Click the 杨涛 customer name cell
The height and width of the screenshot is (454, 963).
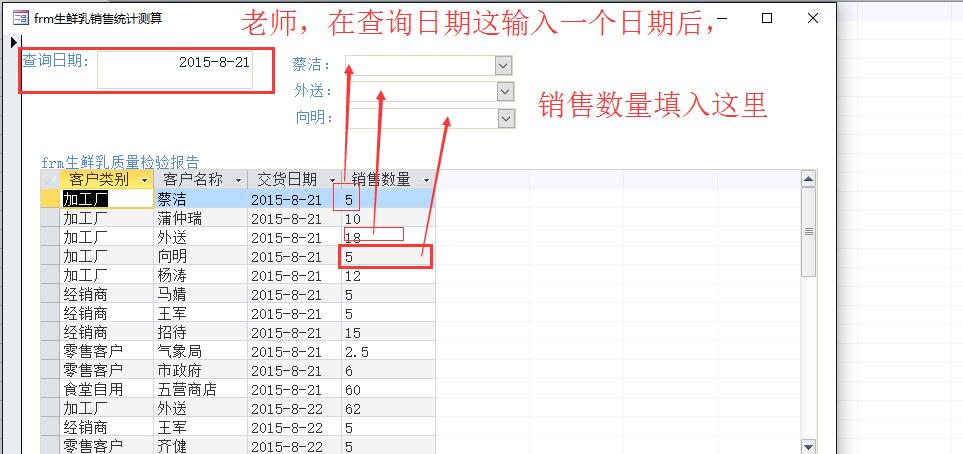click(200, 275)
